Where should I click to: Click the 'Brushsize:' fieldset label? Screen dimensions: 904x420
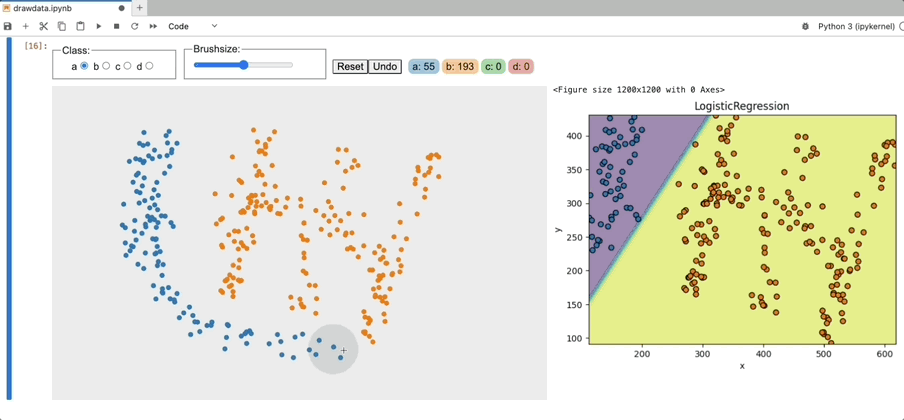217,49
